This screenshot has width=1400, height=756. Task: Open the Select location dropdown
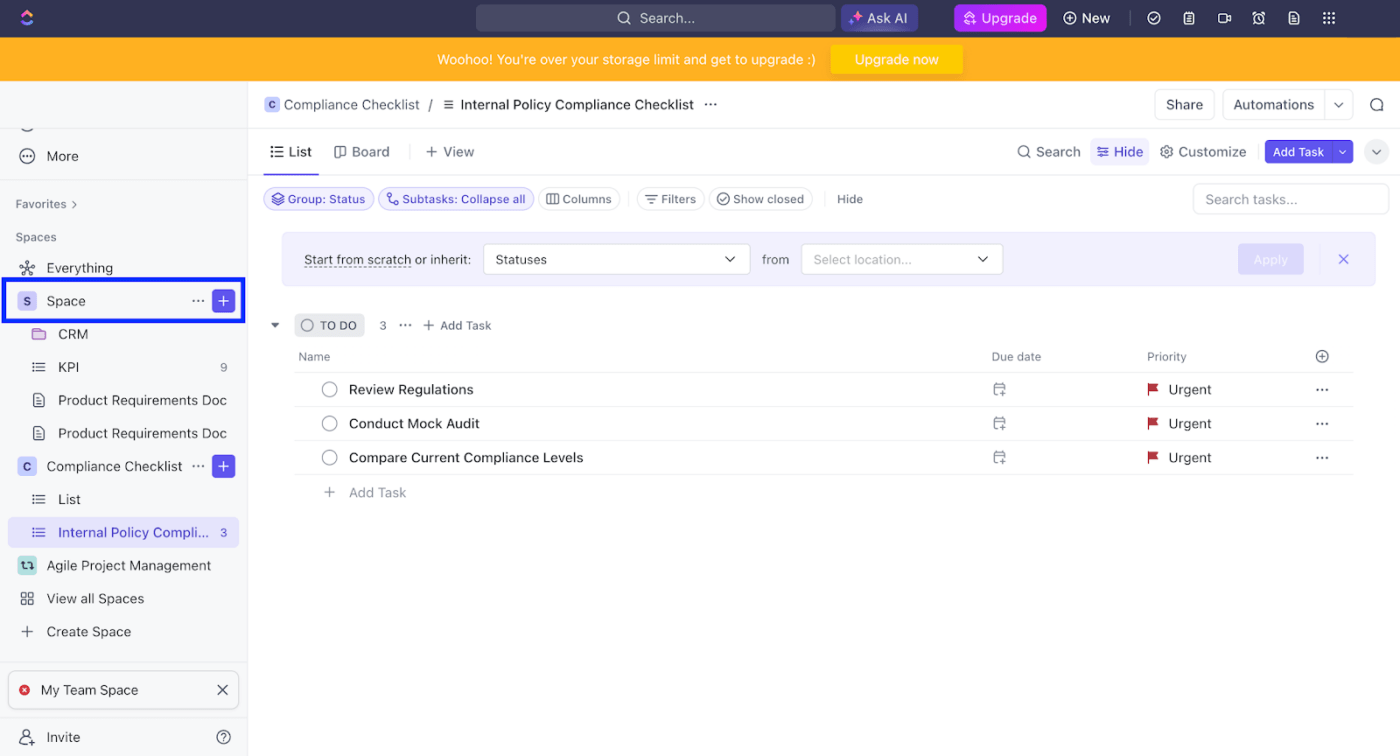[x=902, y=259]
